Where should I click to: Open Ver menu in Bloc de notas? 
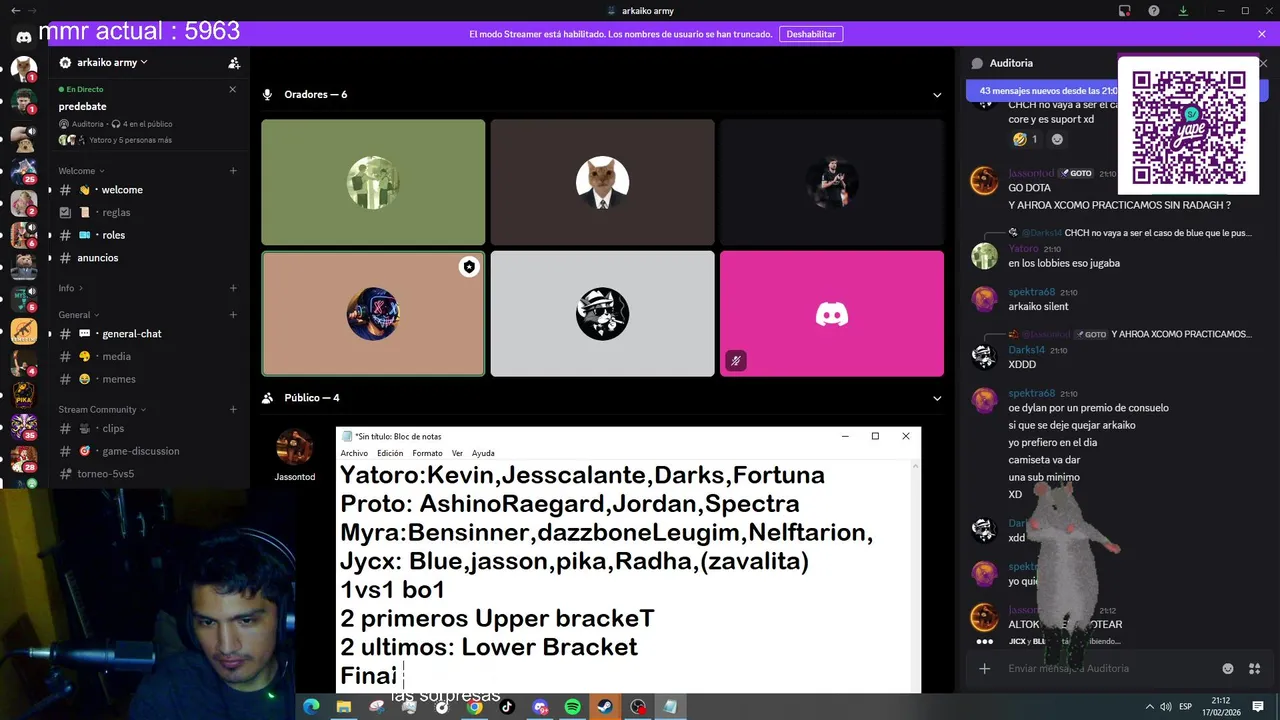(x=457, y=453)
